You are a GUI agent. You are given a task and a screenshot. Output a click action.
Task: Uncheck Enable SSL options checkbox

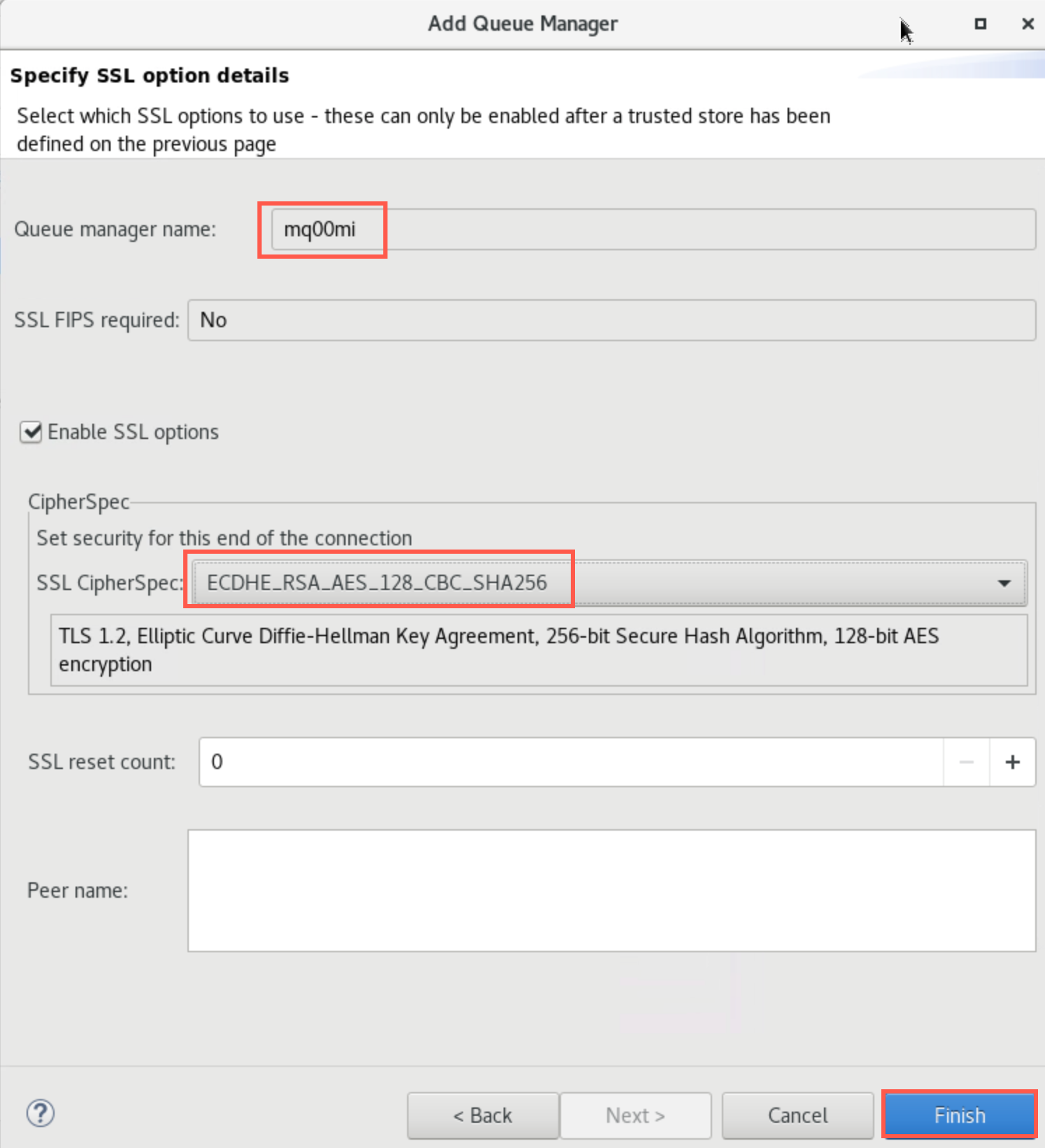(x=31, y=432)
